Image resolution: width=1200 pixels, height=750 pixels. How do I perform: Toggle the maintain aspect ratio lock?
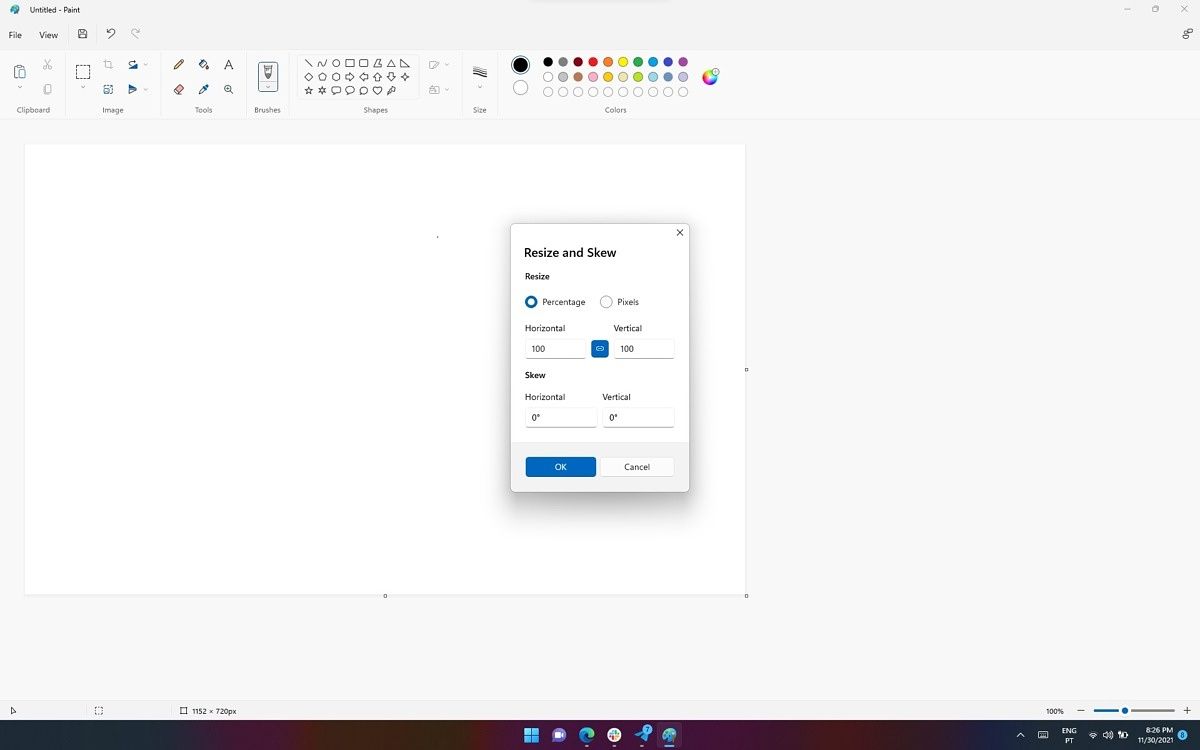pyautogui.click(x=599, y=348)
